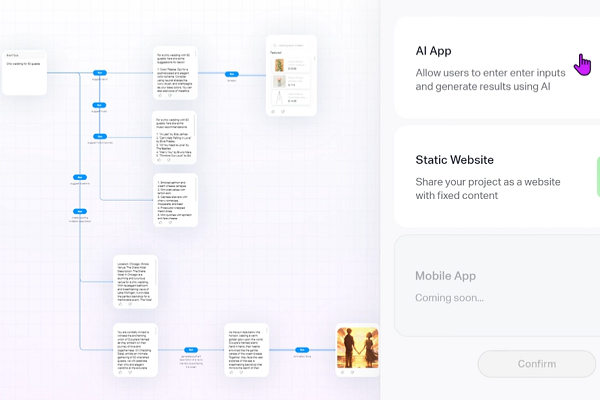This screenshot has height=400, width=600.
Task: Select the Chicago venue location text card
Action: click(135, 282)
